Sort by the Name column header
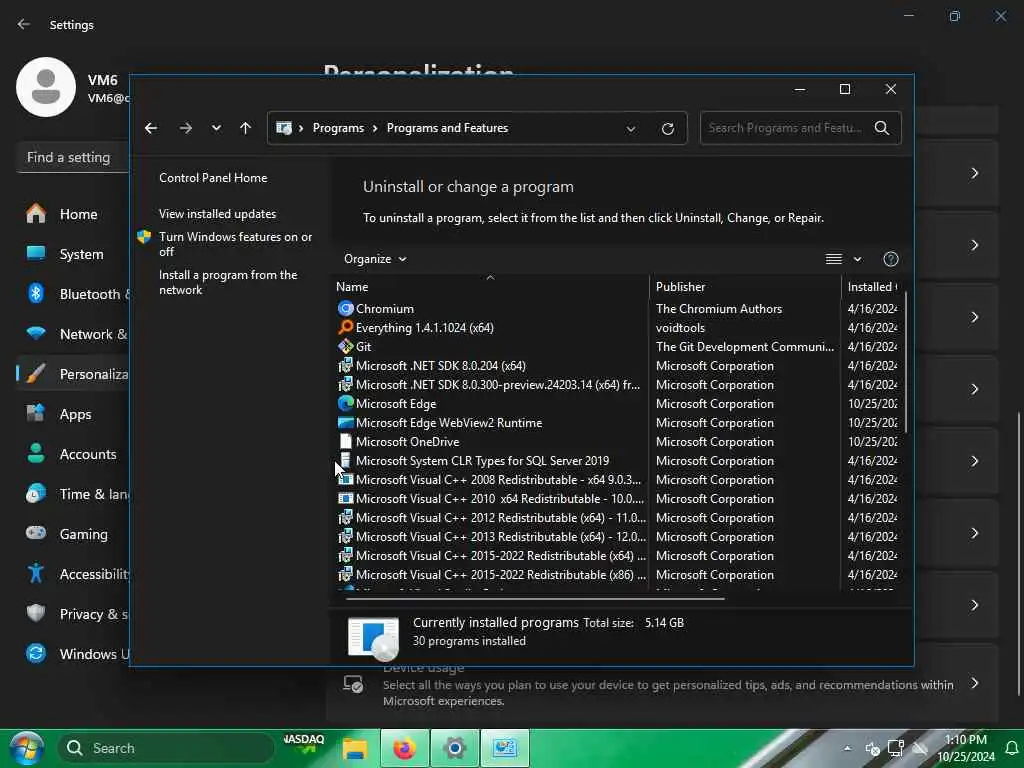Image resolution: width=1024 pixels, height=768 pixels. (492, 287)
